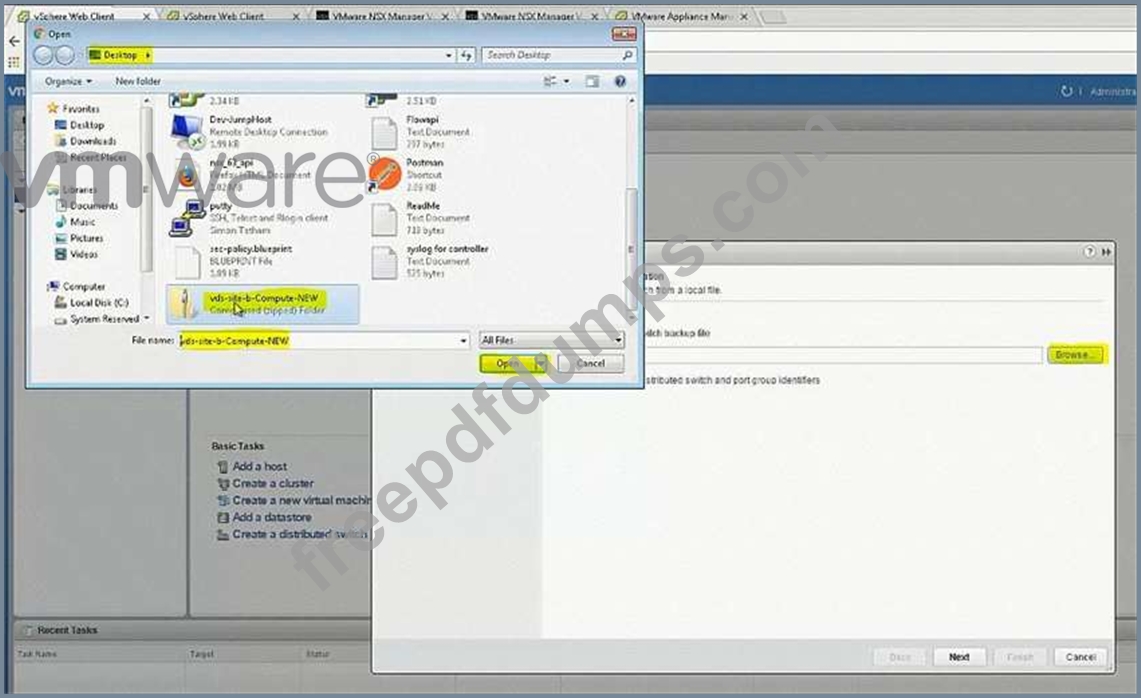The width and height of the screenshot is (1141, 698).
Task: Click the forward navigation arrow in Open dialog
Action: click(x=65, y=55)
